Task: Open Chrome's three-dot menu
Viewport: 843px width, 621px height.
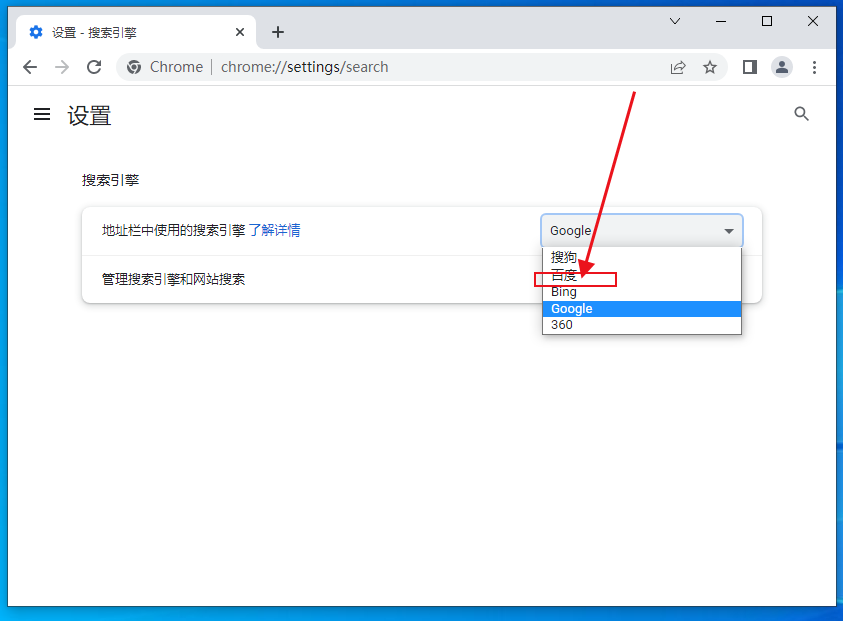Action: (814, 67)
